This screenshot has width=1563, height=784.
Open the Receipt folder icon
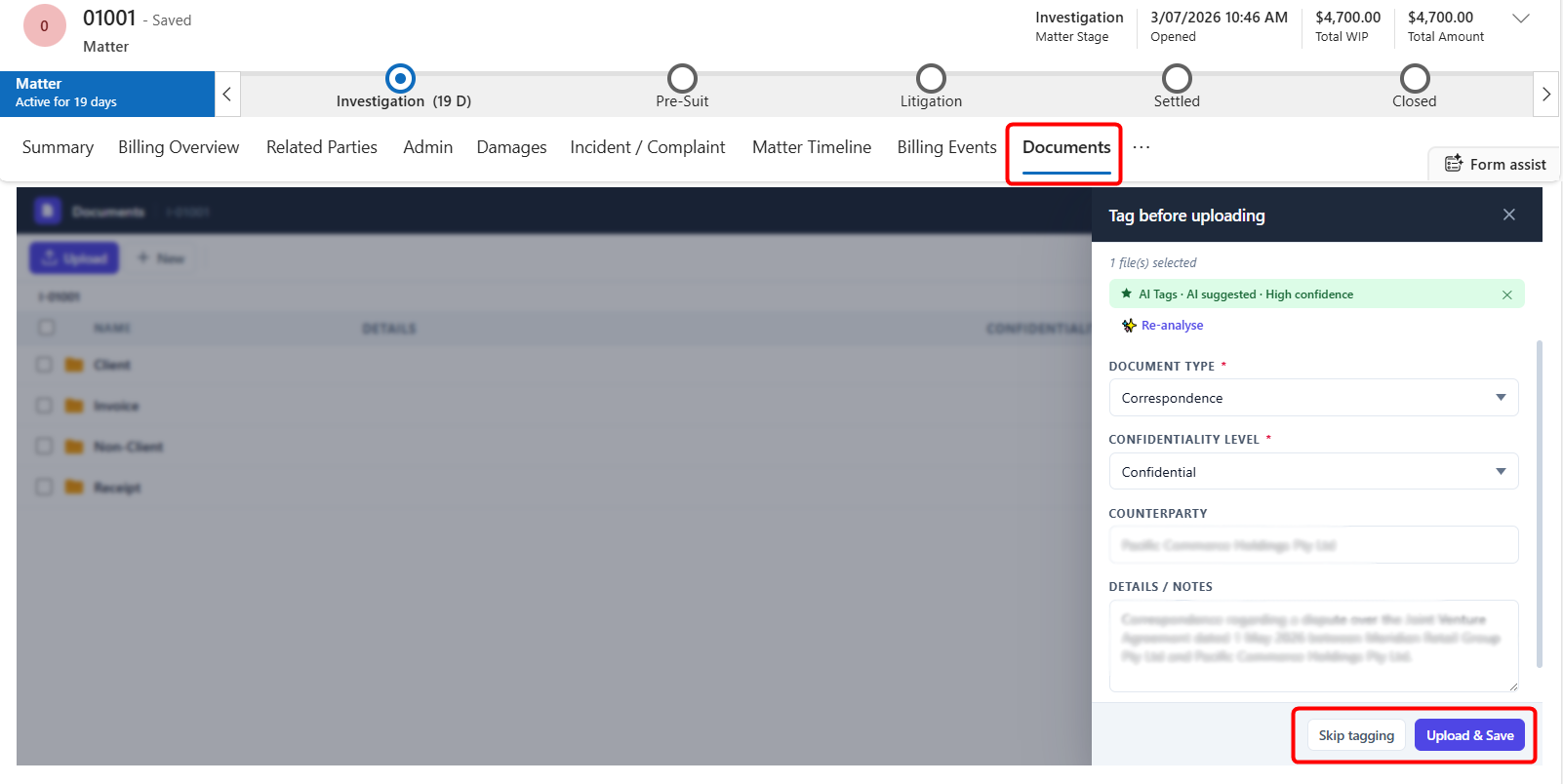74,487
